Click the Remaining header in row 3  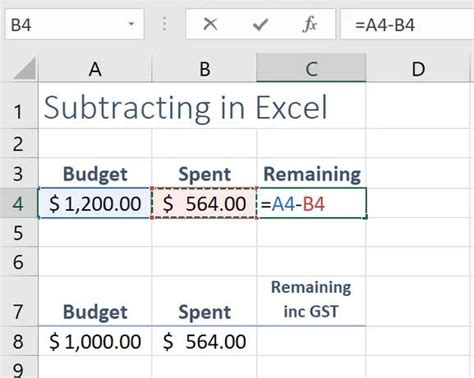[x=311, y=173]
